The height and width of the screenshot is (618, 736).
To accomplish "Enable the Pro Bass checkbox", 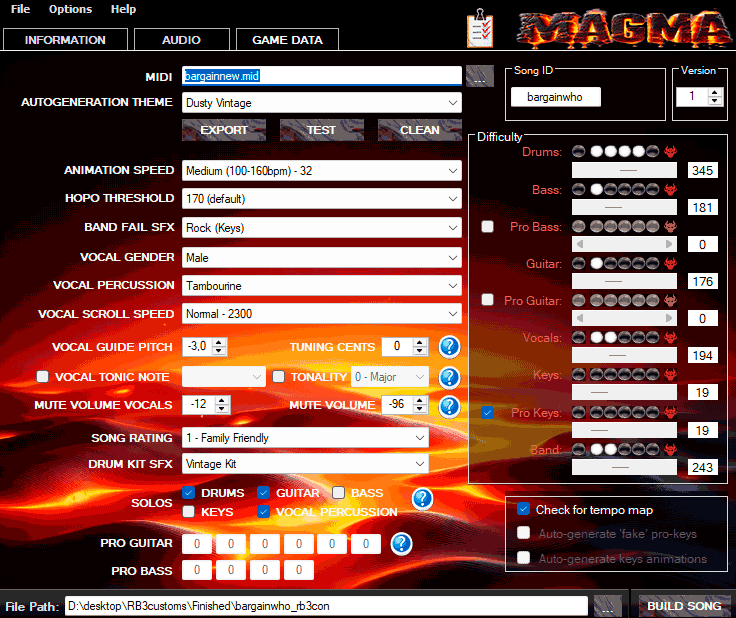I will point(488,227).
